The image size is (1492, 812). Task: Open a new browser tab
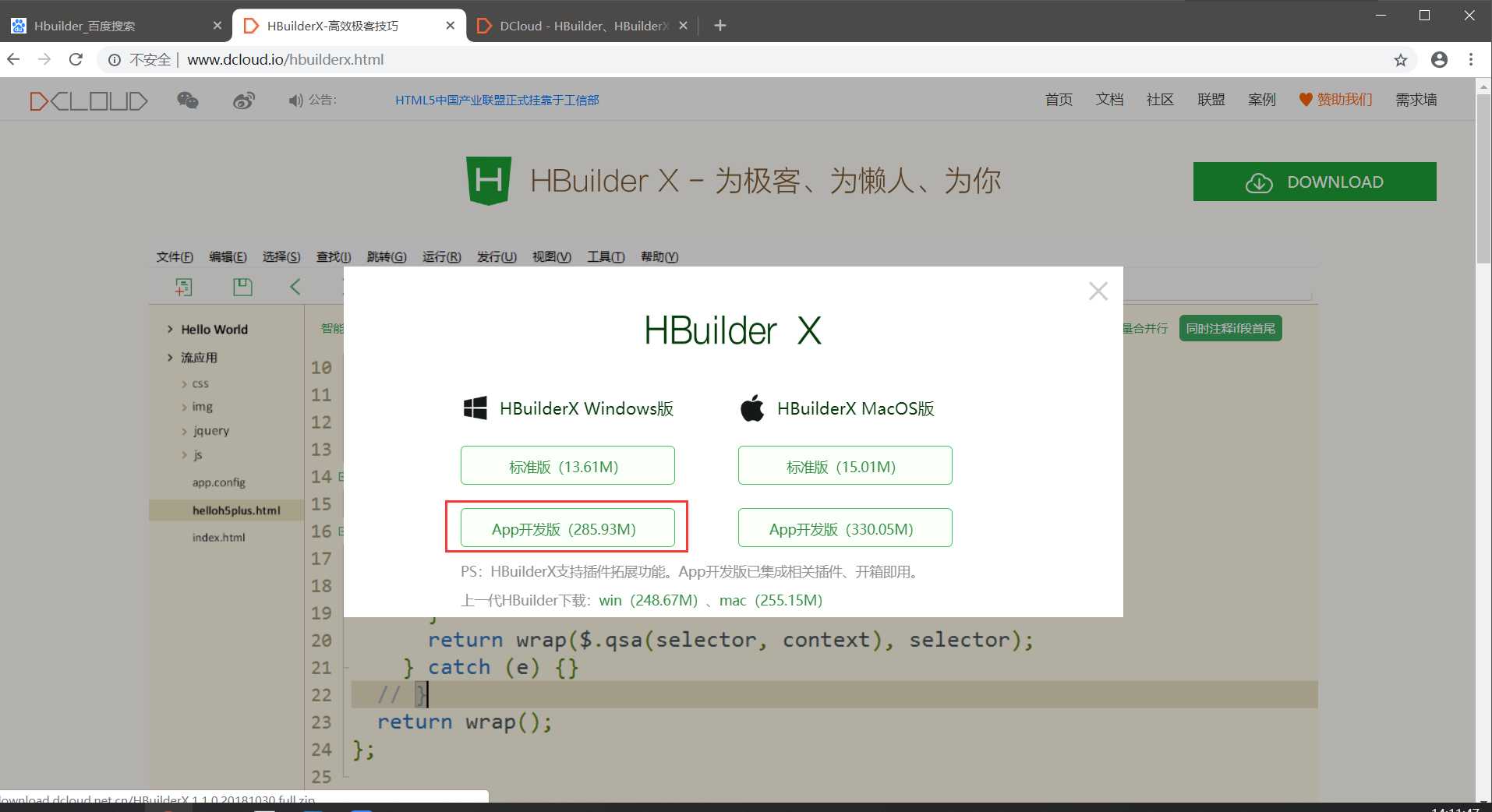point(720,26)
